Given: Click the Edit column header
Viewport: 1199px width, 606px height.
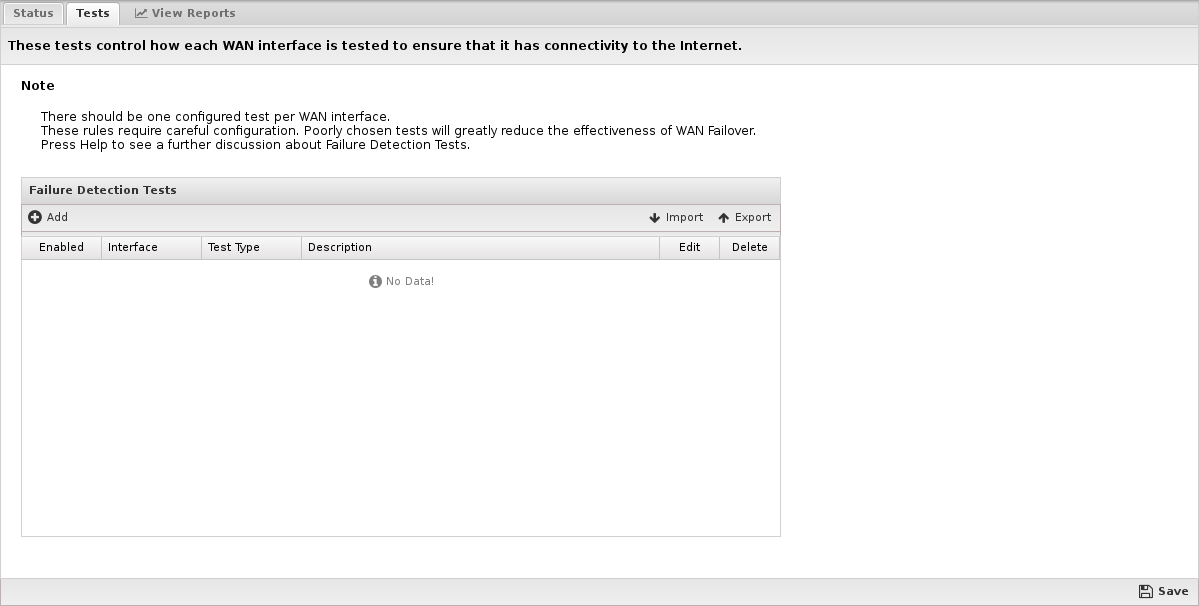Looking at the screenshot, I should click(x=690, y=248).
